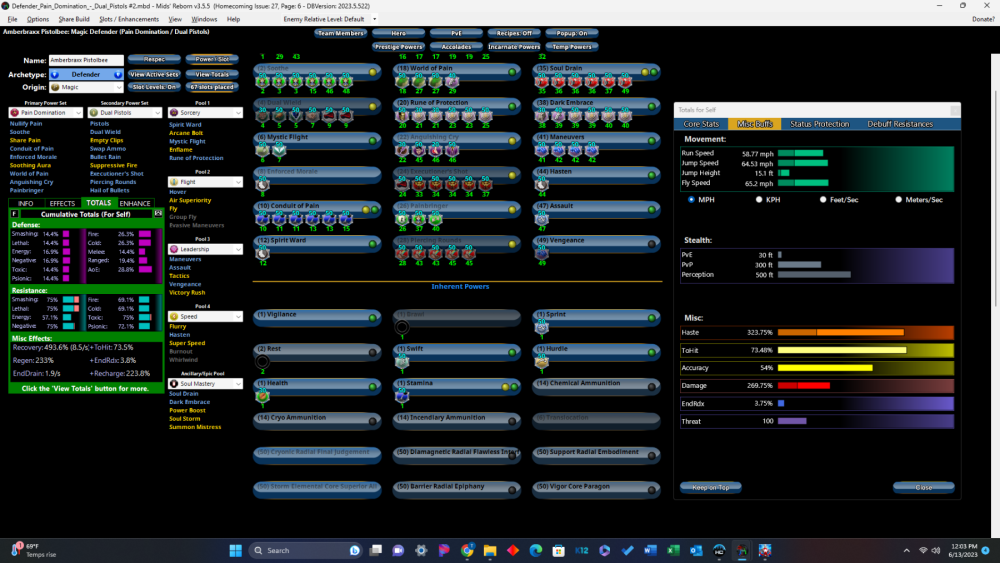
Task: Click the character Name input field
Action: click(x=85, y=61)
